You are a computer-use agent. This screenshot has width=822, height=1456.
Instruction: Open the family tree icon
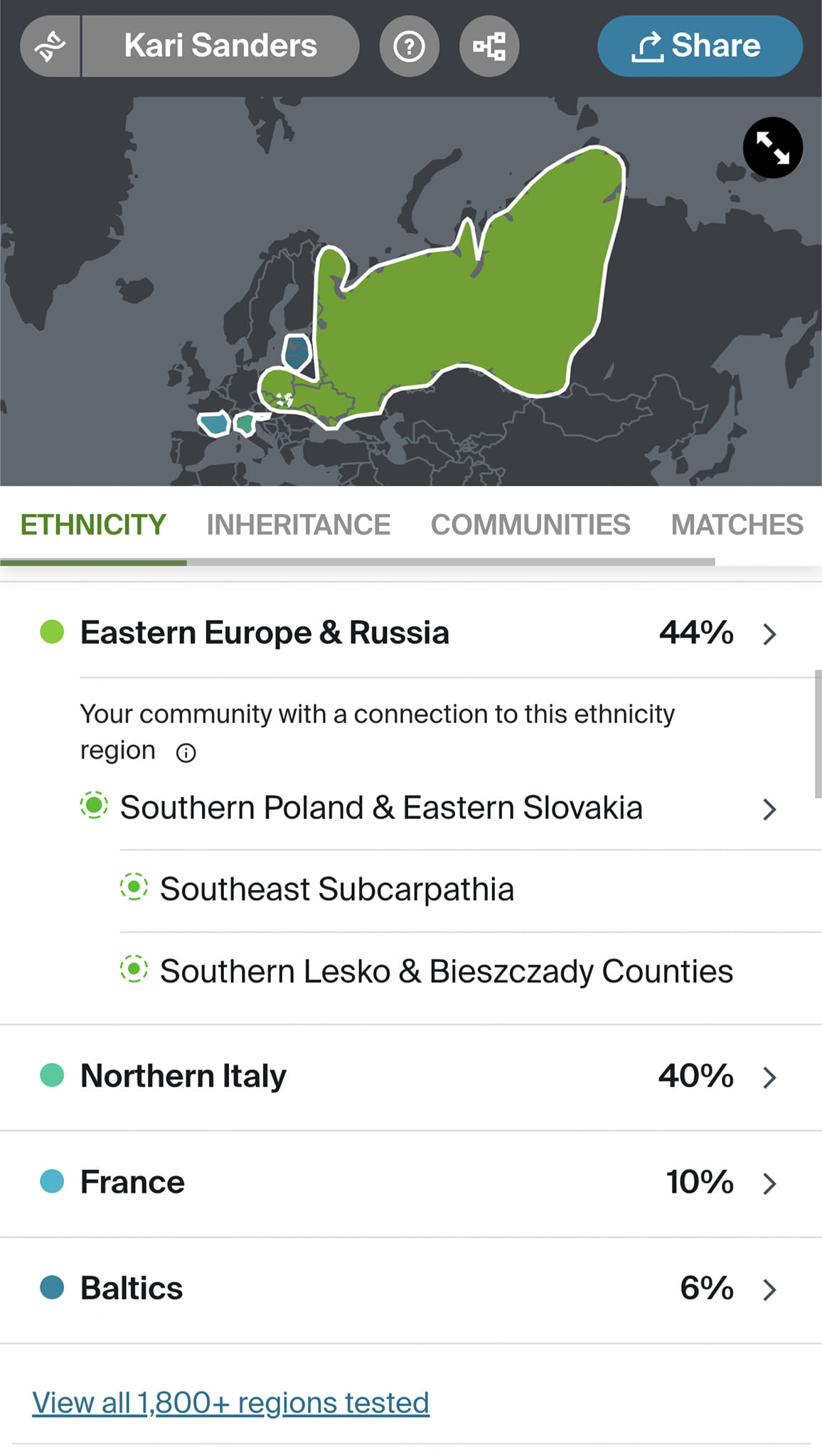(x=489, y=46)
